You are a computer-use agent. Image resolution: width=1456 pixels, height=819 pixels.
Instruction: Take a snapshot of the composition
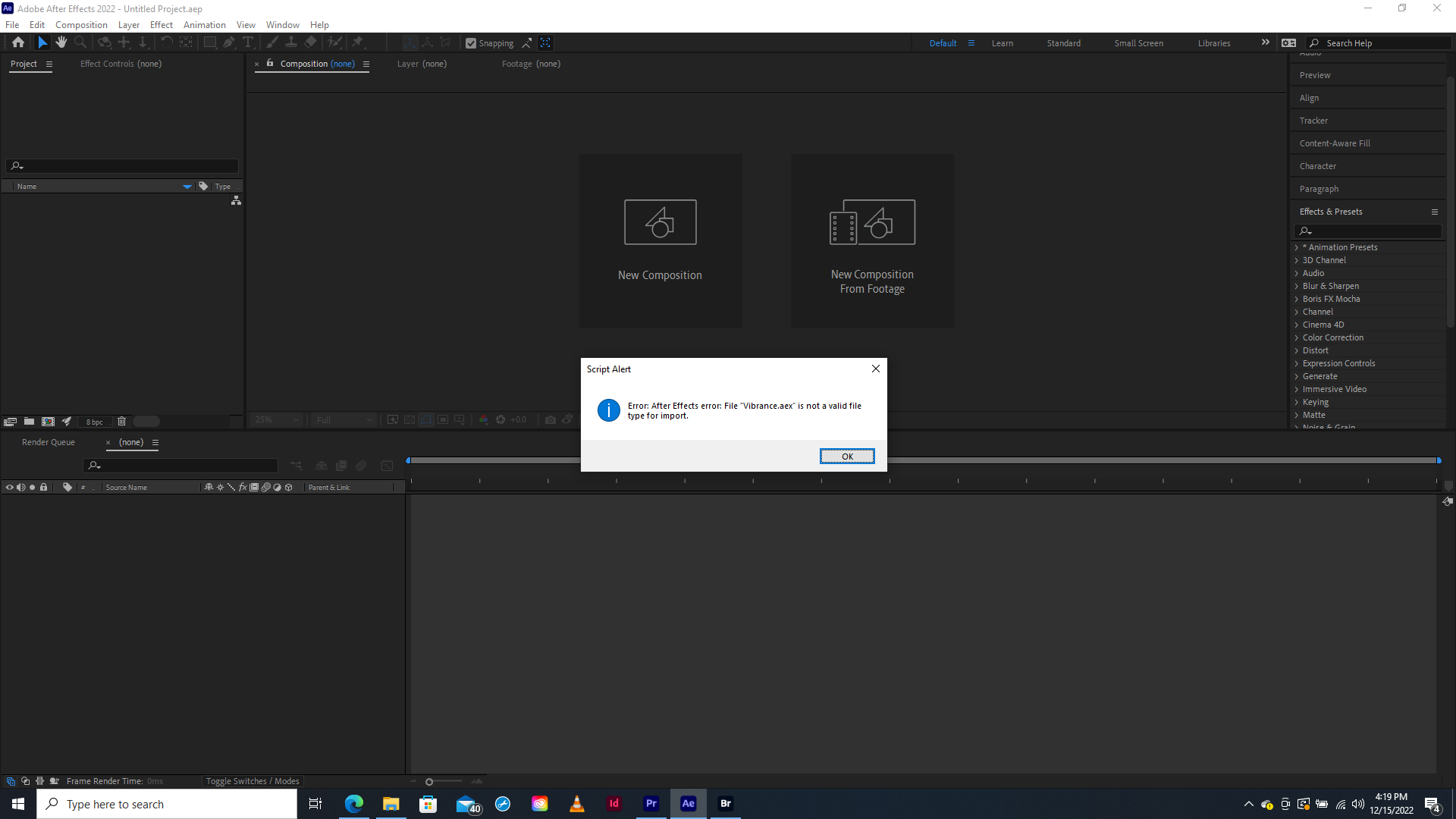pos(551,419)
